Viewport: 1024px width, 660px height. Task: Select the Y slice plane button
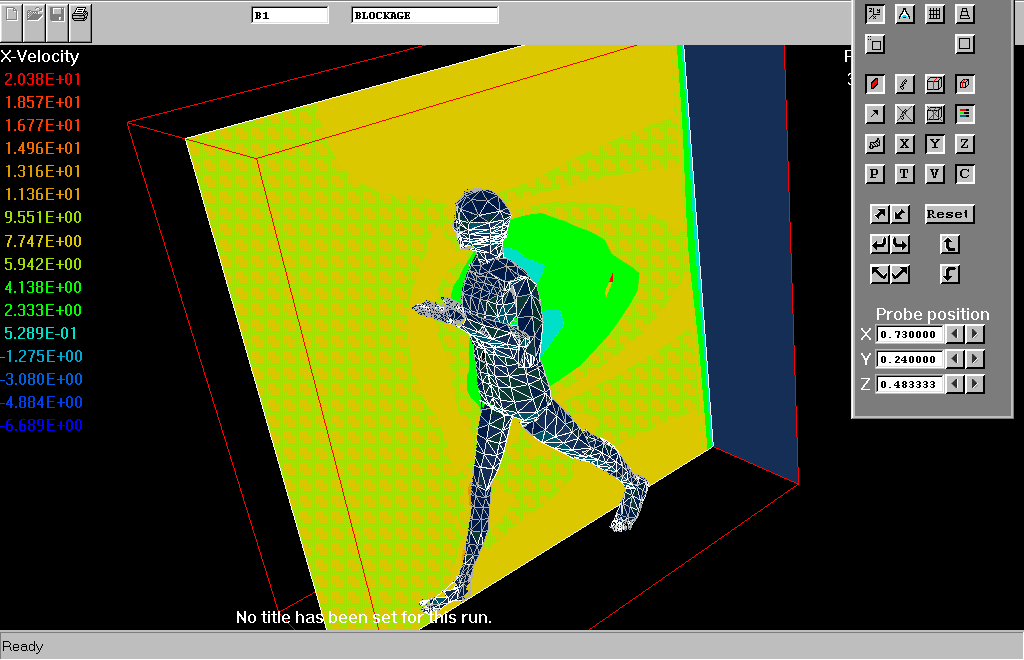pos(935,144)
